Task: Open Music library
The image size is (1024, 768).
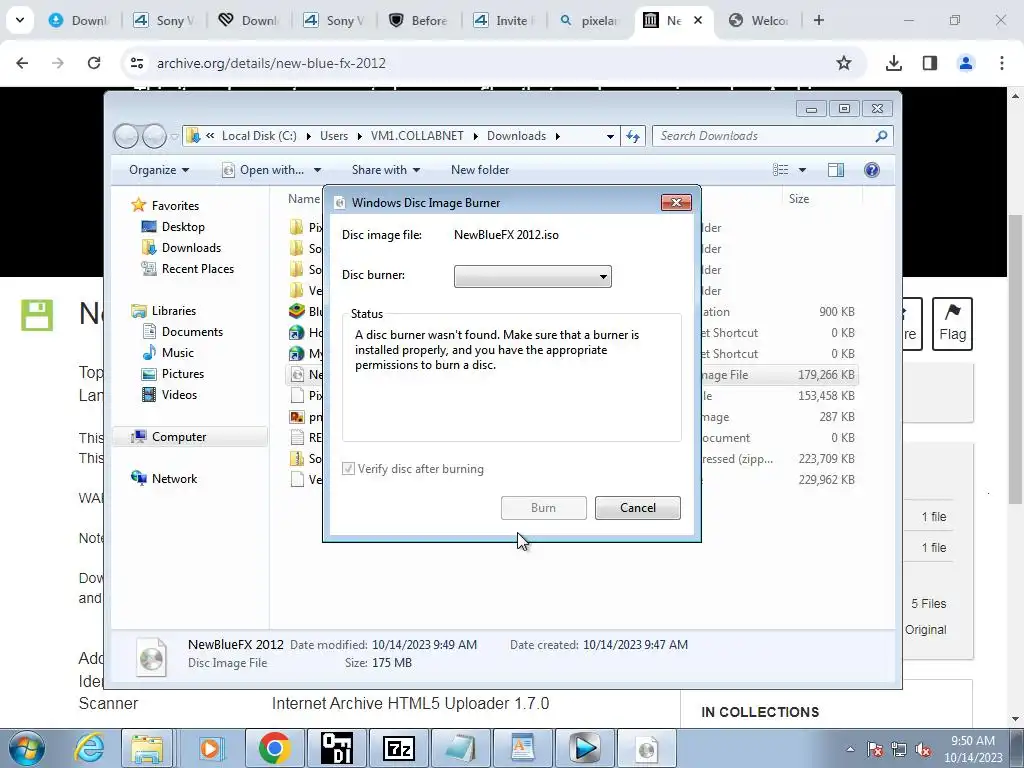Action: pos(178,353)
